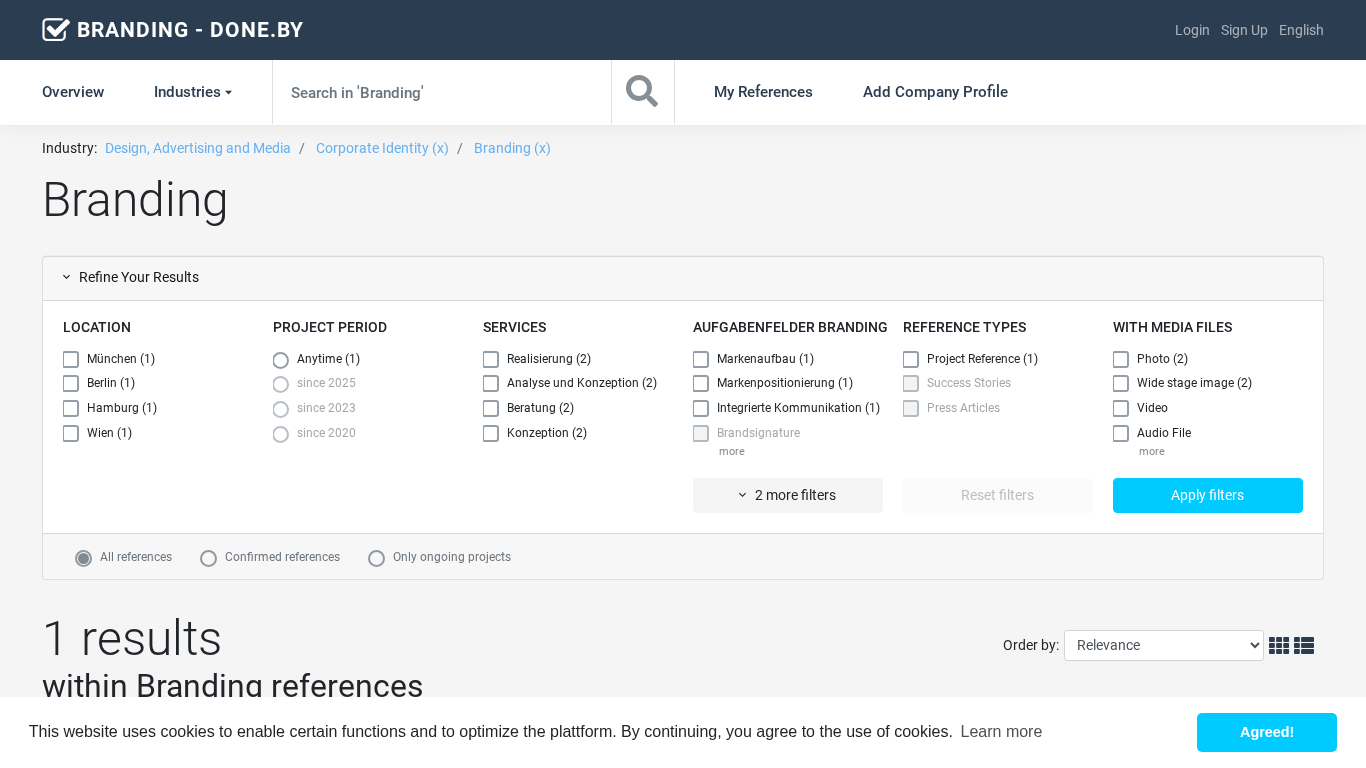The image size is (1366, 768).
Task: Select Only ongoing projects radio button
Action: (x=377, y=558)
